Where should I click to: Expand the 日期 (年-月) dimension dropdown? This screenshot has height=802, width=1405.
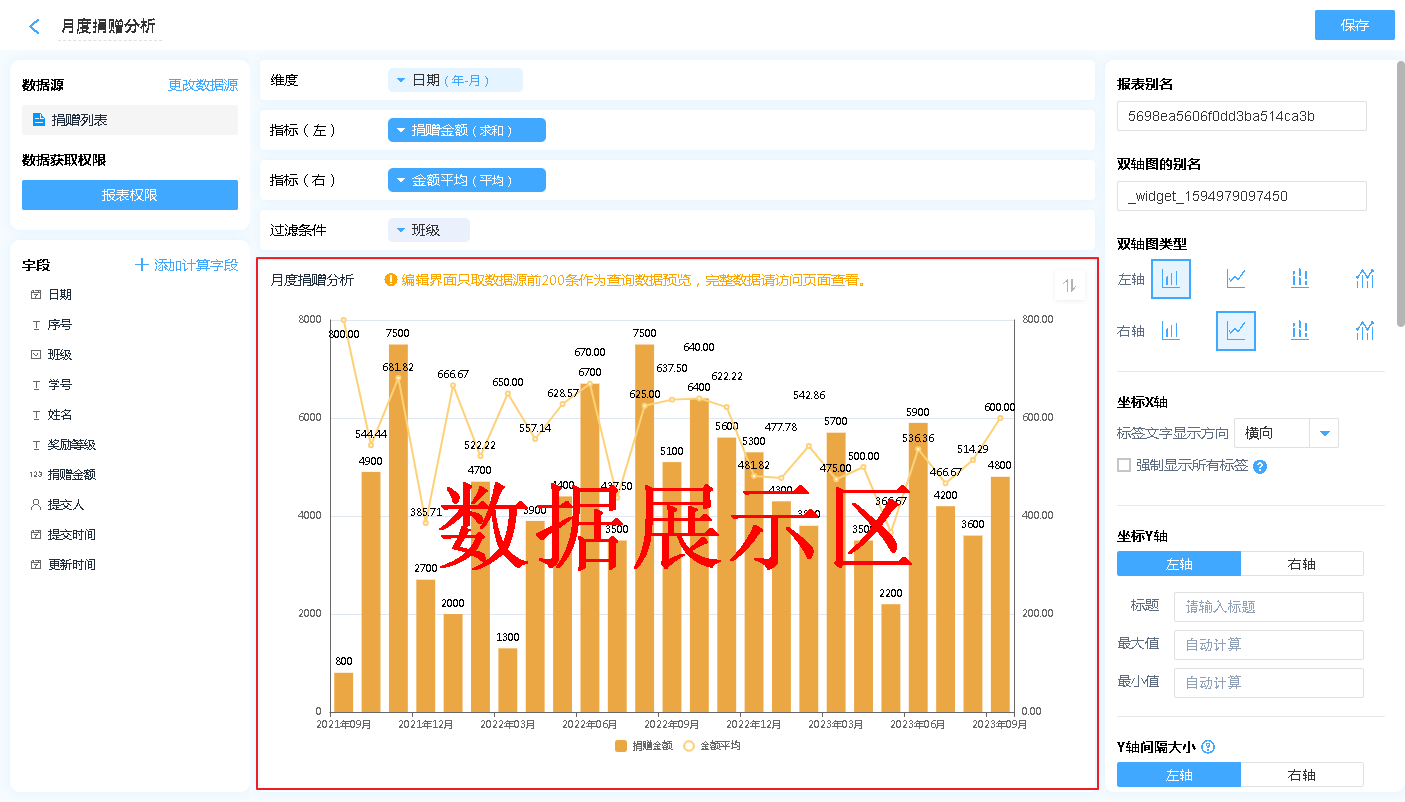pos(455,80)
